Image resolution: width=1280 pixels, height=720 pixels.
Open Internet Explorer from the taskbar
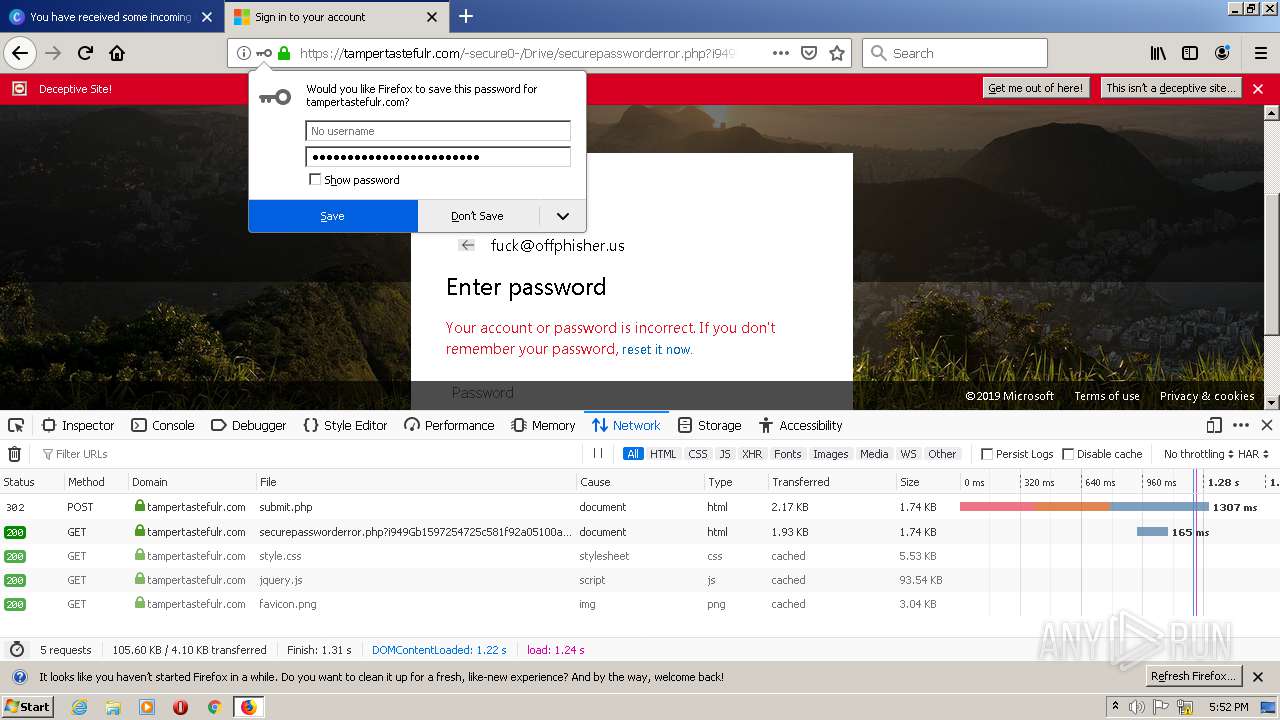[x=79, y=707]
